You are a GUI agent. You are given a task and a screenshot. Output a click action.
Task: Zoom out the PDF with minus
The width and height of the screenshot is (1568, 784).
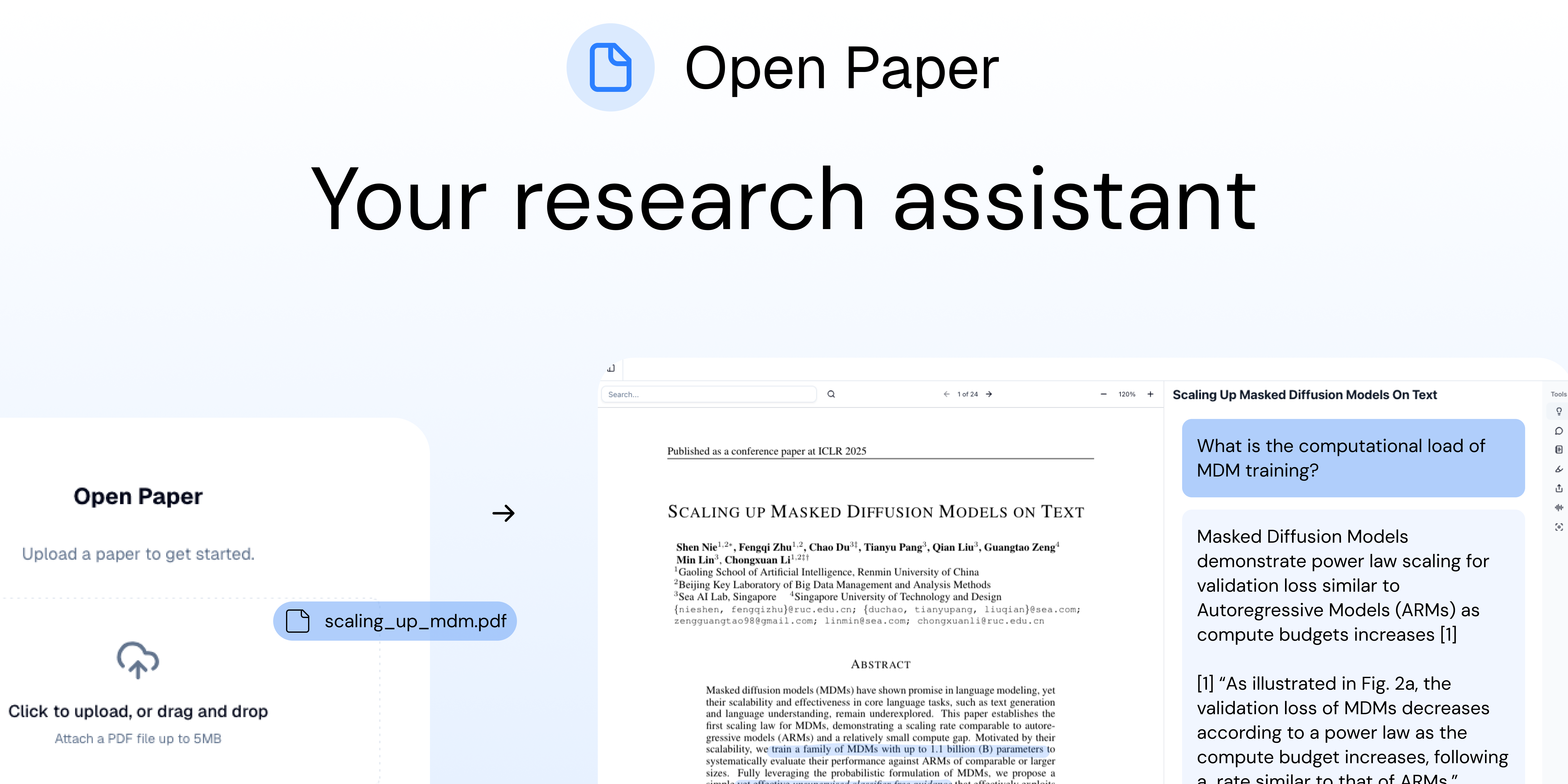[x=1103, y=394]
